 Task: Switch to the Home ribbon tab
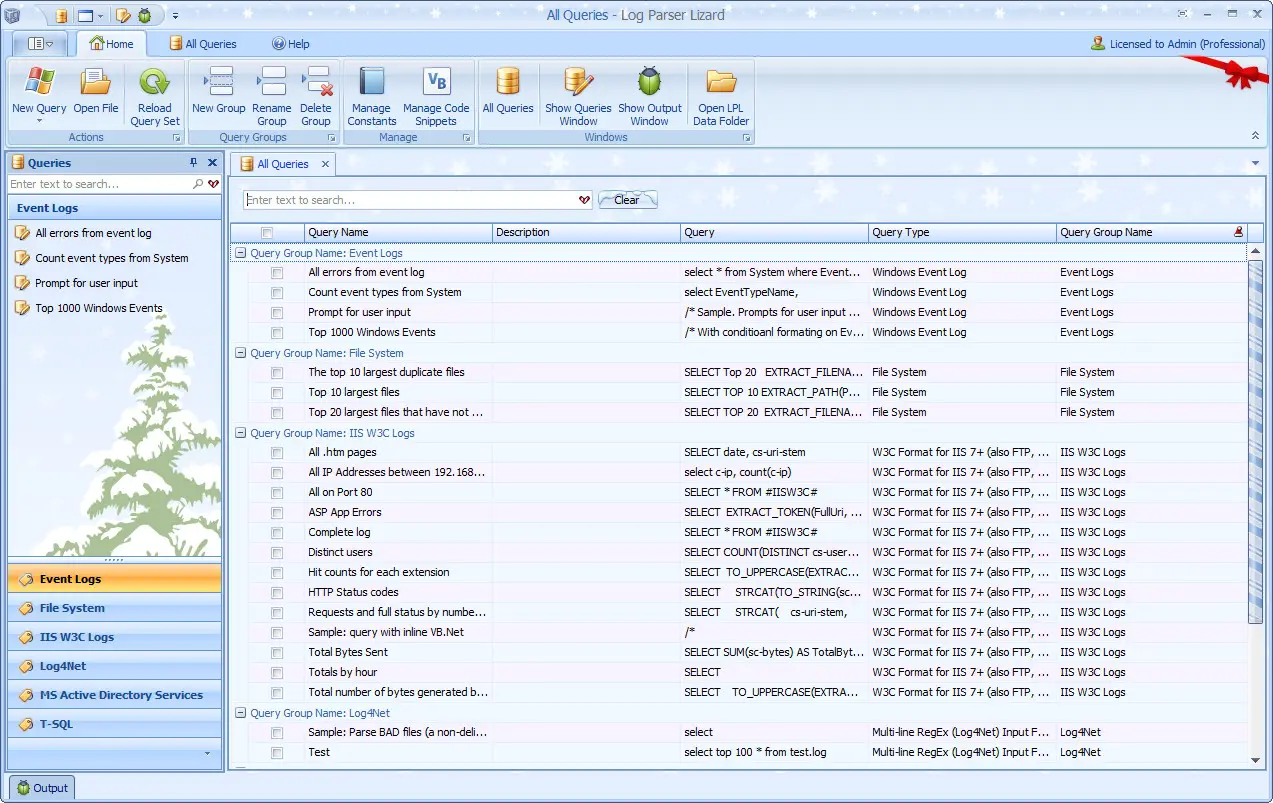(111, 44)
